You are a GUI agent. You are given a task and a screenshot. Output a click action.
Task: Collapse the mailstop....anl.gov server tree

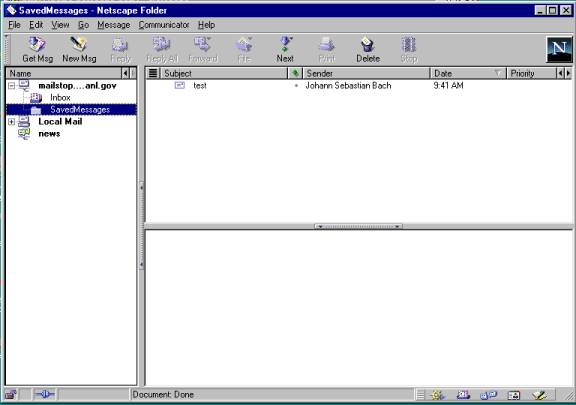click(x=12, y=86)
